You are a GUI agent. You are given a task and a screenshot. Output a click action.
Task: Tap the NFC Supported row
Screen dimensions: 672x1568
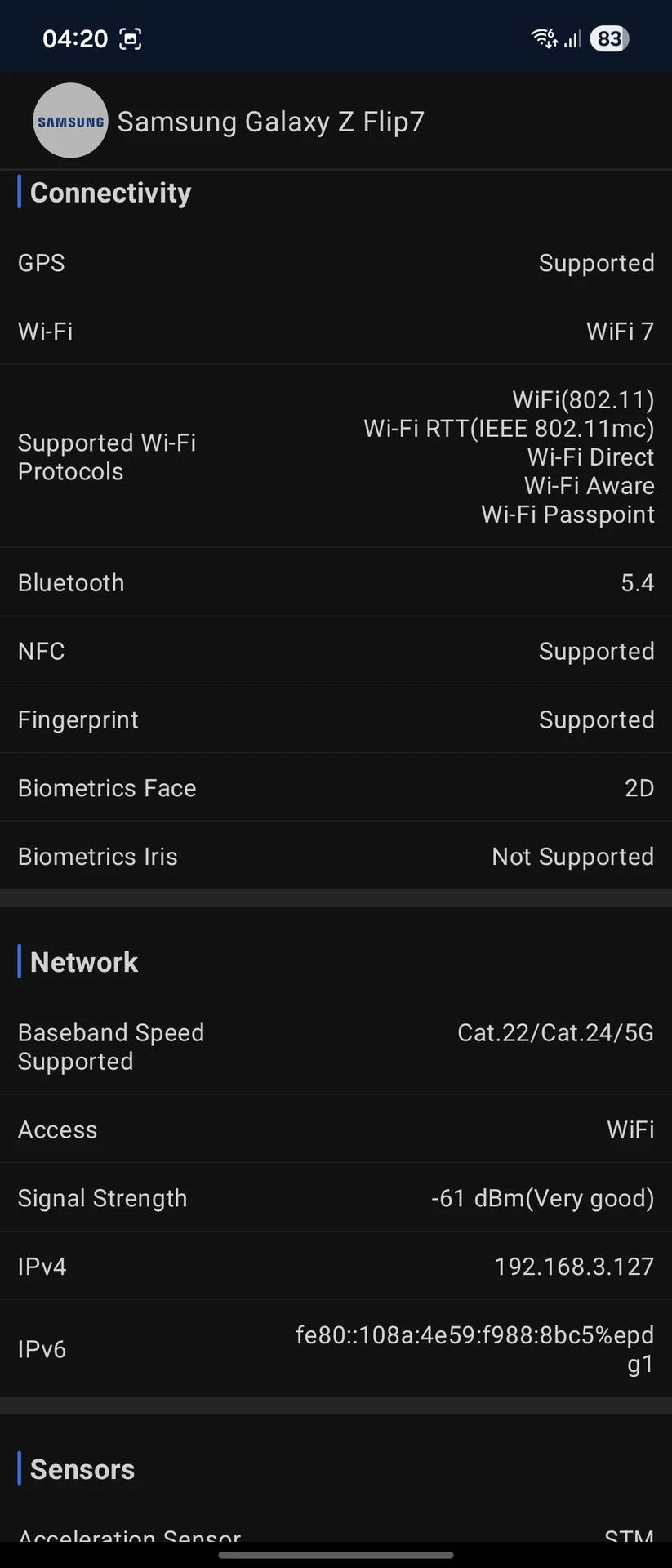pyautogui.click(x=336, y=651)
